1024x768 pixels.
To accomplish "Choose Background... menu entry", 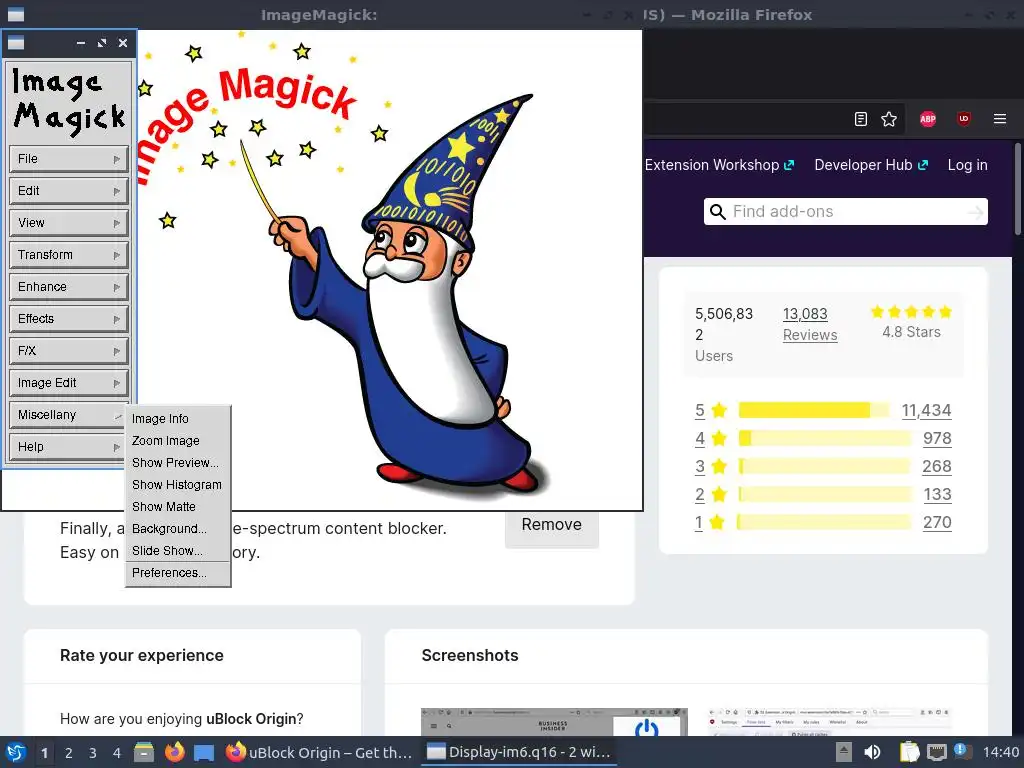I will coord(178,529).
